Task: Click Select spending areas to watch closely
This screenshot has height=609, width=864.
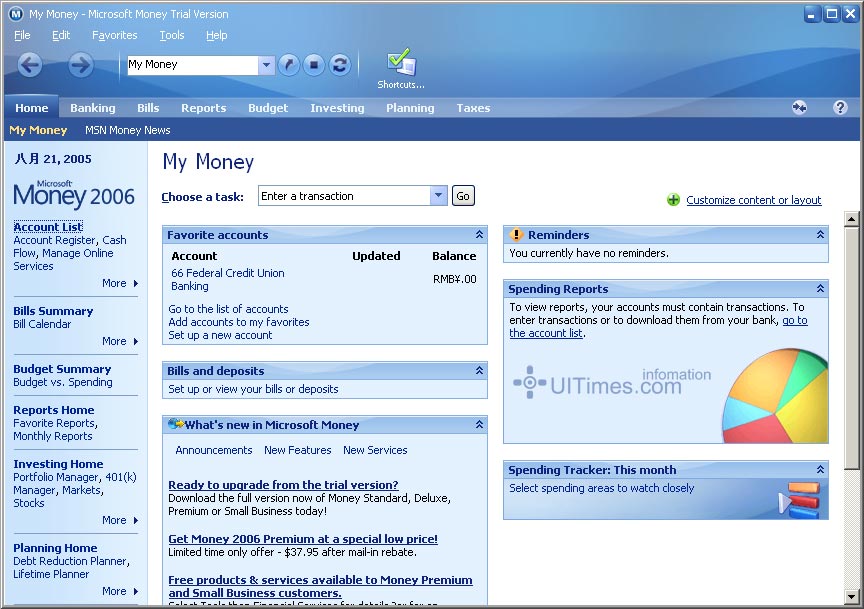Action: [x=601, y=488]
